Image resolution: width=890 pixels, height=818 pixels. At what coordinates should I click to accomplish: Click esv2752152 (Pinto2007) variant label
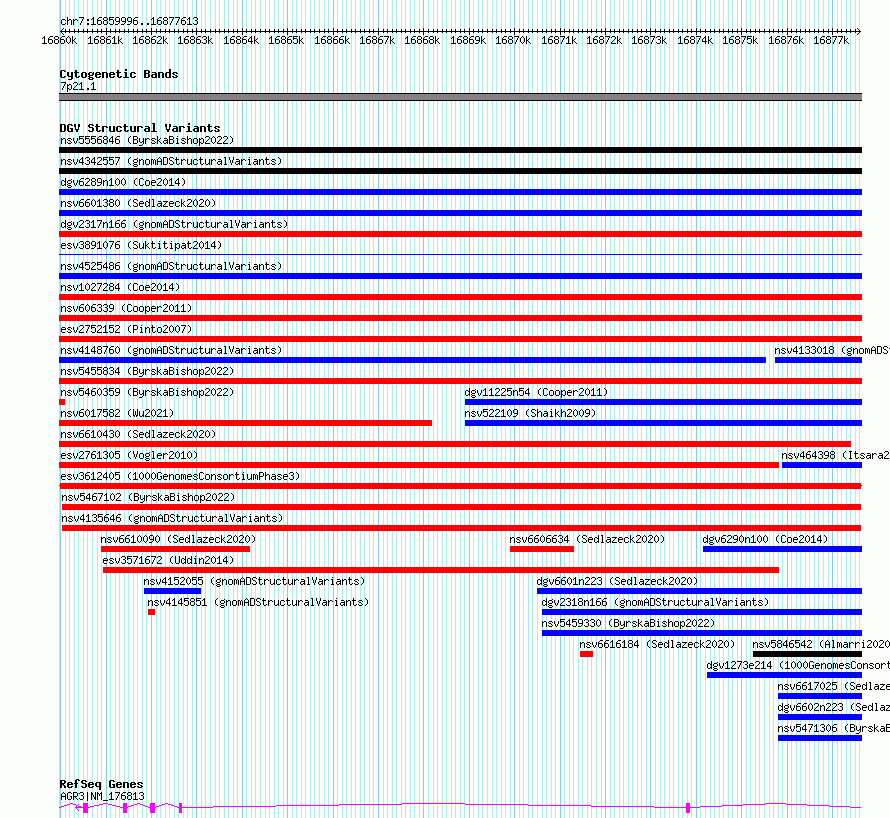(x=126, y=329)
